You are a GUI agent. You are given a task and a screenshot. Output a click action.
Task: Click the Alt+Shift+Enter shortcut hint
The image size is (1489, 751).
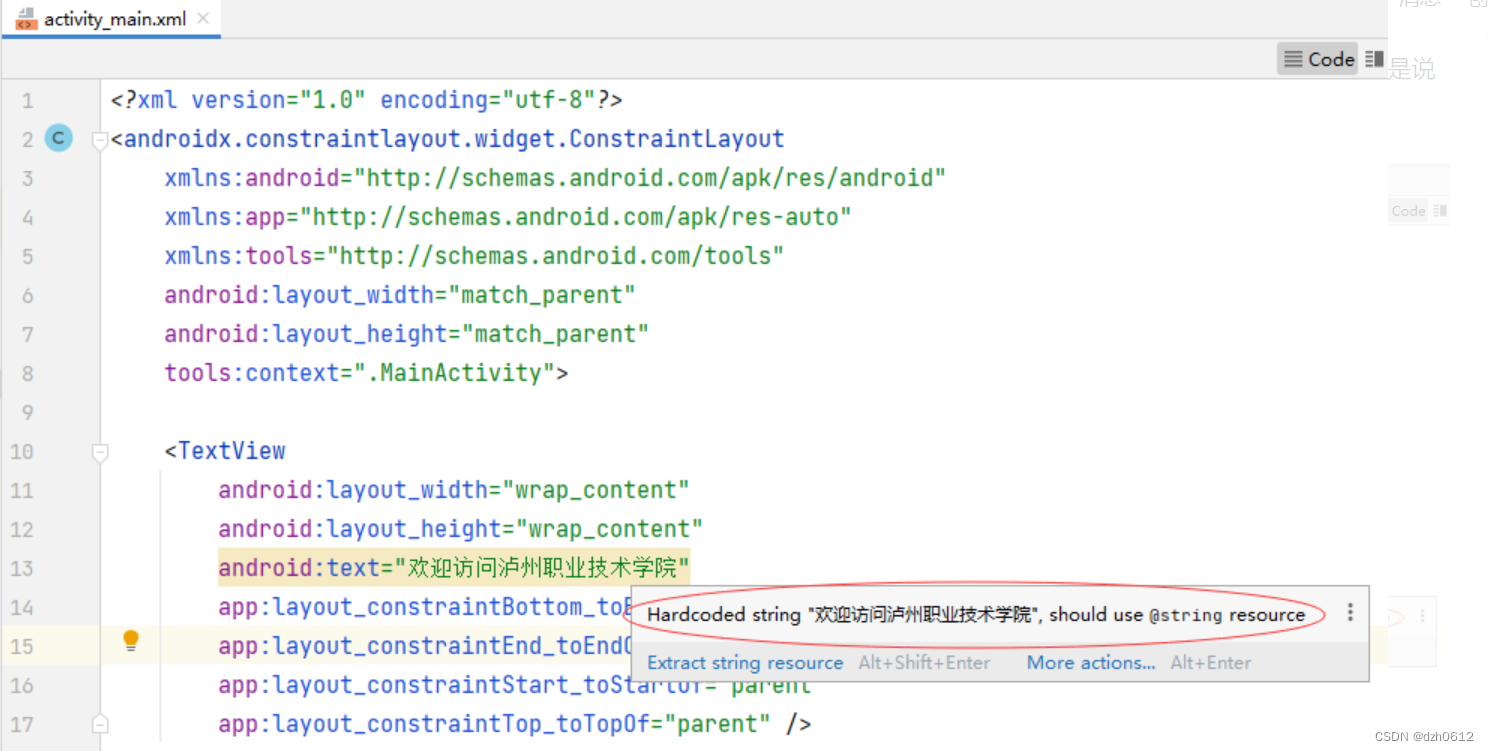click(x=924, y=662)
